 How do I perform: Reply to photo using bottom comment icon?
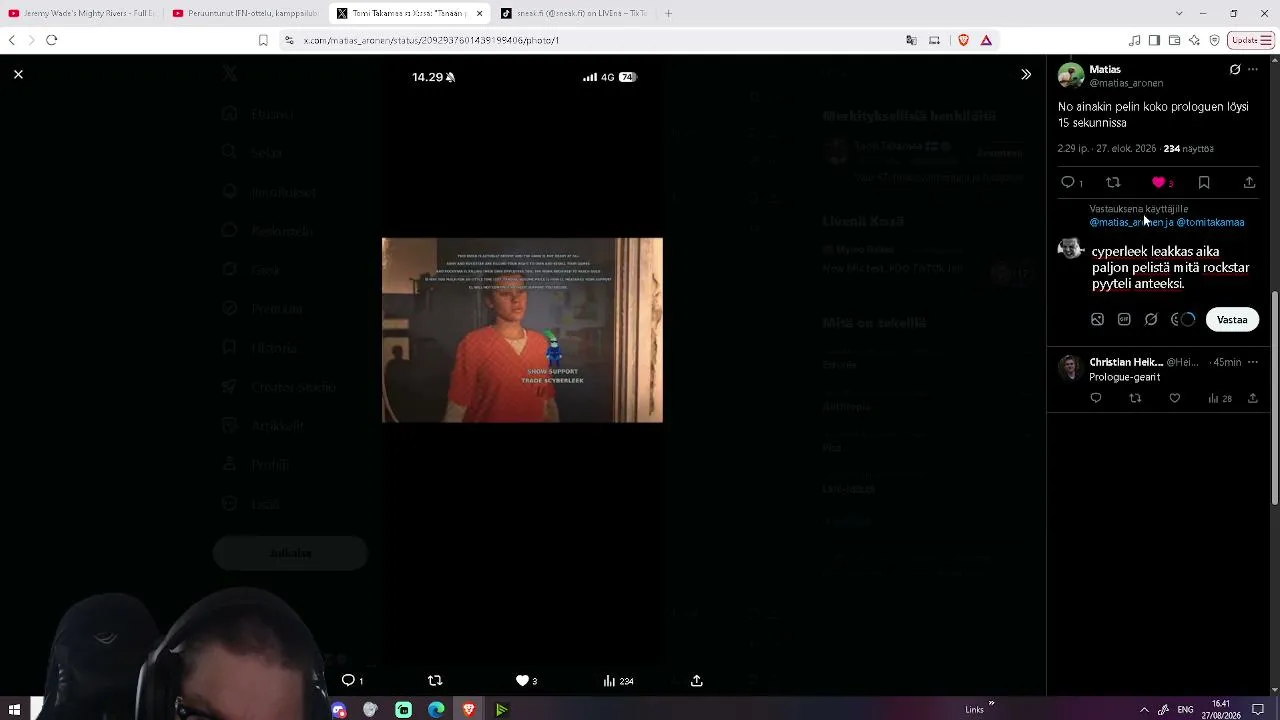pos(348,680)
